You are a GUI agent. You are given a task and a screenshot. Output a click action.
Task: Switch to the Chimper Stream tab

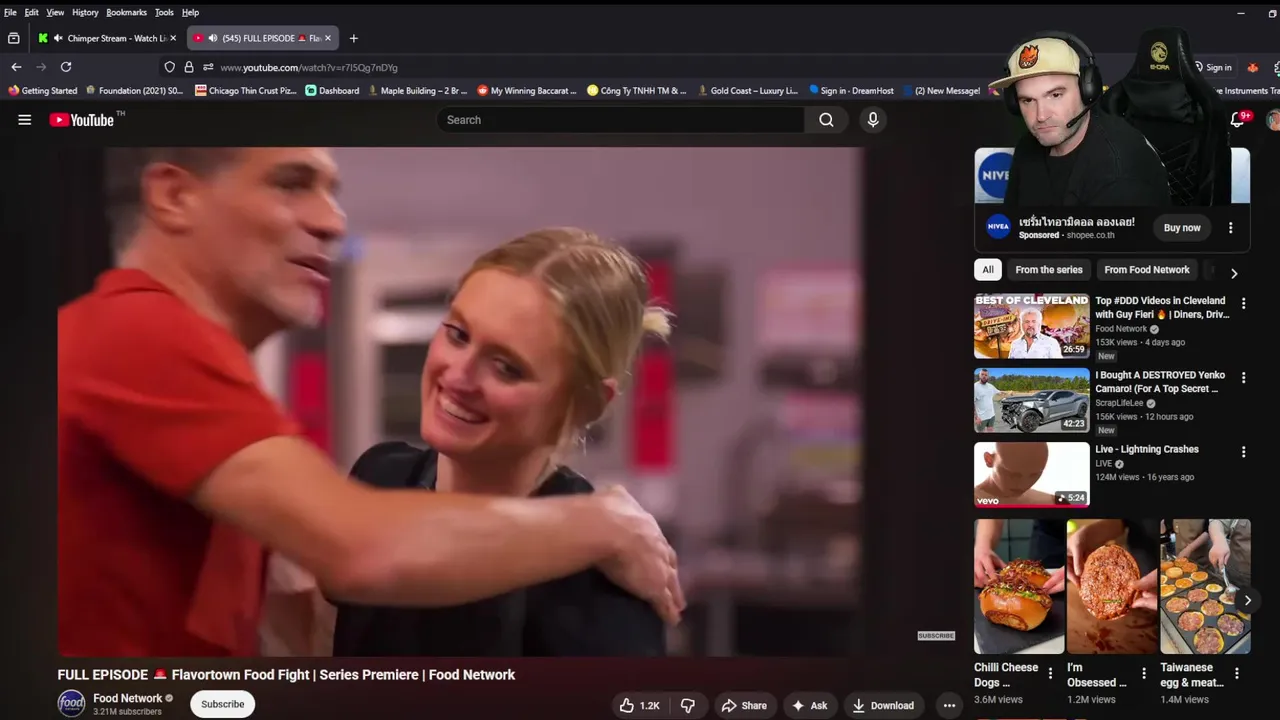(108, 38)
